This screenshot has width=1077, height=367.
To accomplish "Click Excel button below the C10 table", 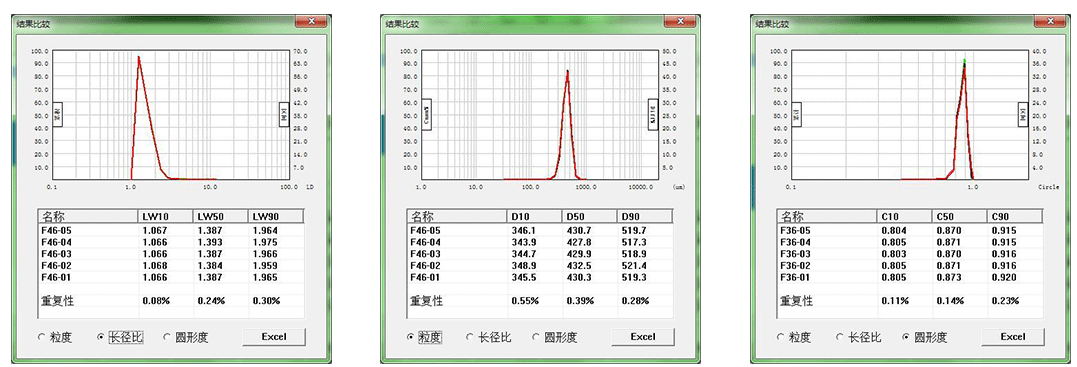I will [x=1012, y=337].
